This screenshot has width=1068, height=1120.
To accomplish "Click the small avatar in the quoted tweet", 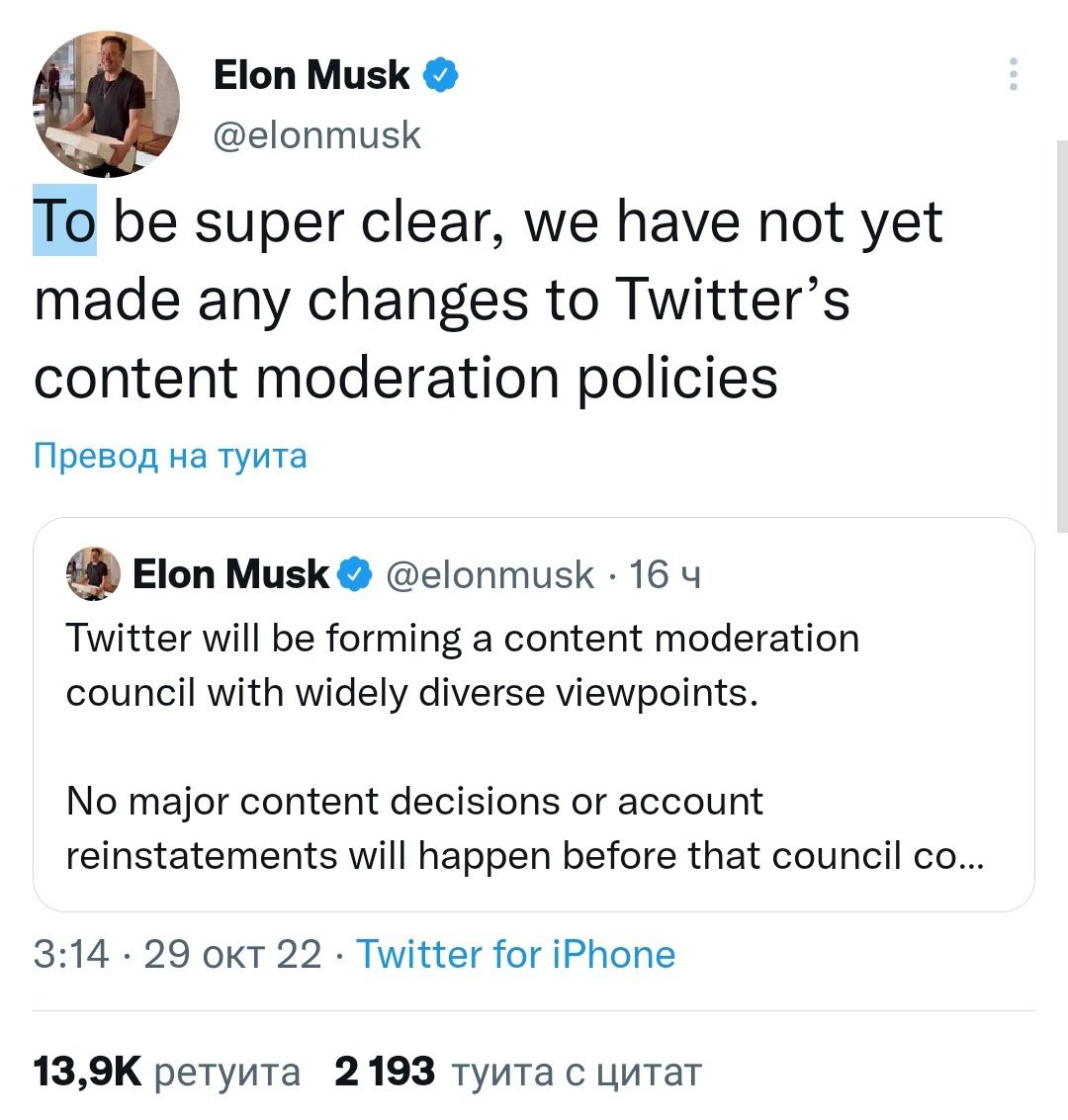I will [93, 574].
